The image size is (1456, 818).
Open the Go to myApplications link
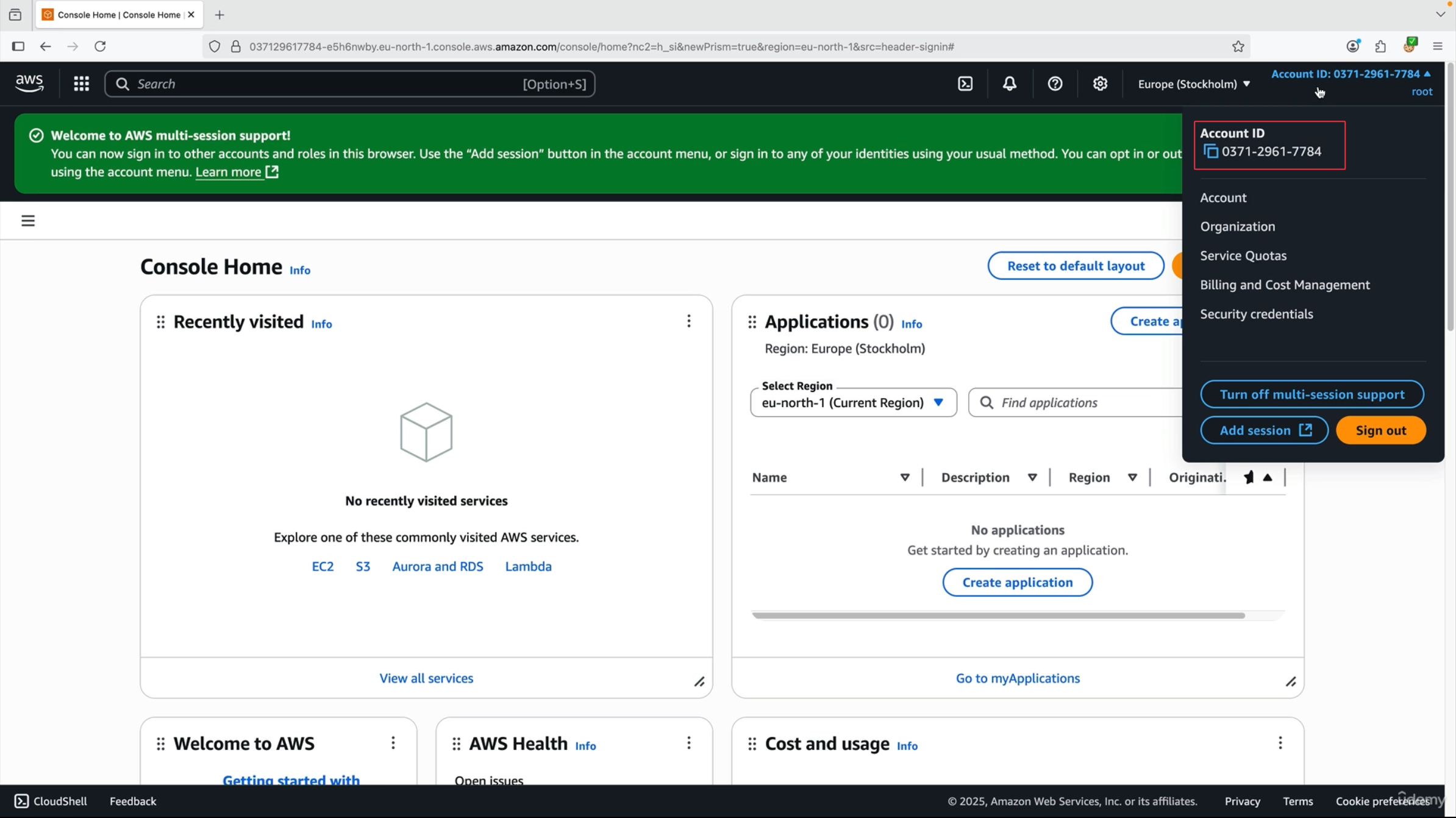[1018, 678]
